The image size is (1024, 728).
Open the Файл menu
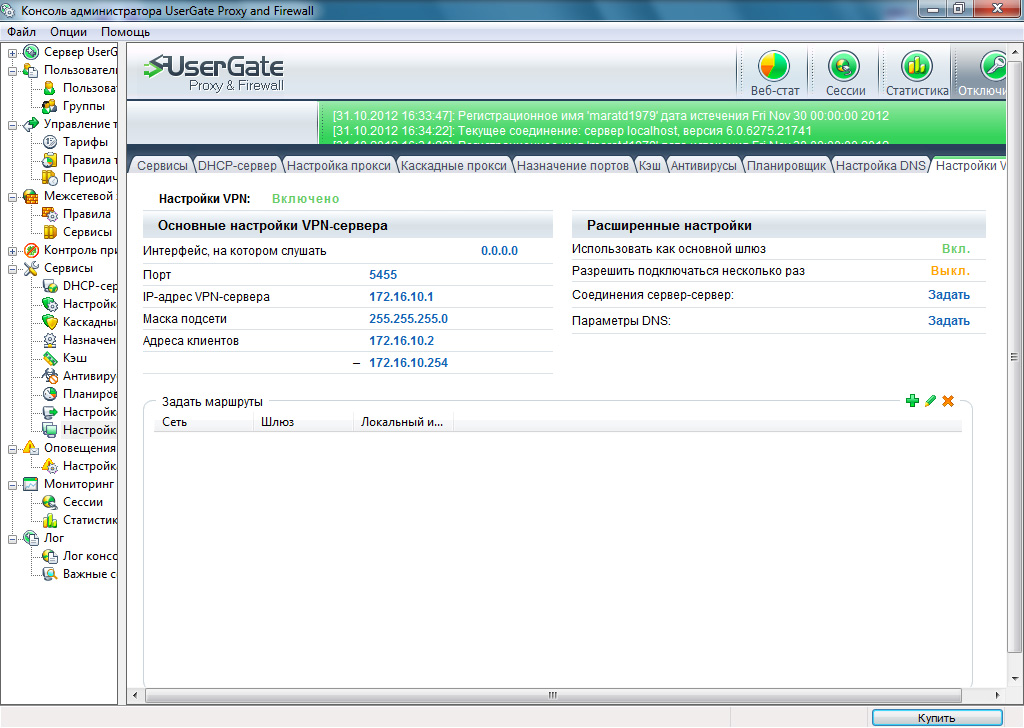(22, 31)
